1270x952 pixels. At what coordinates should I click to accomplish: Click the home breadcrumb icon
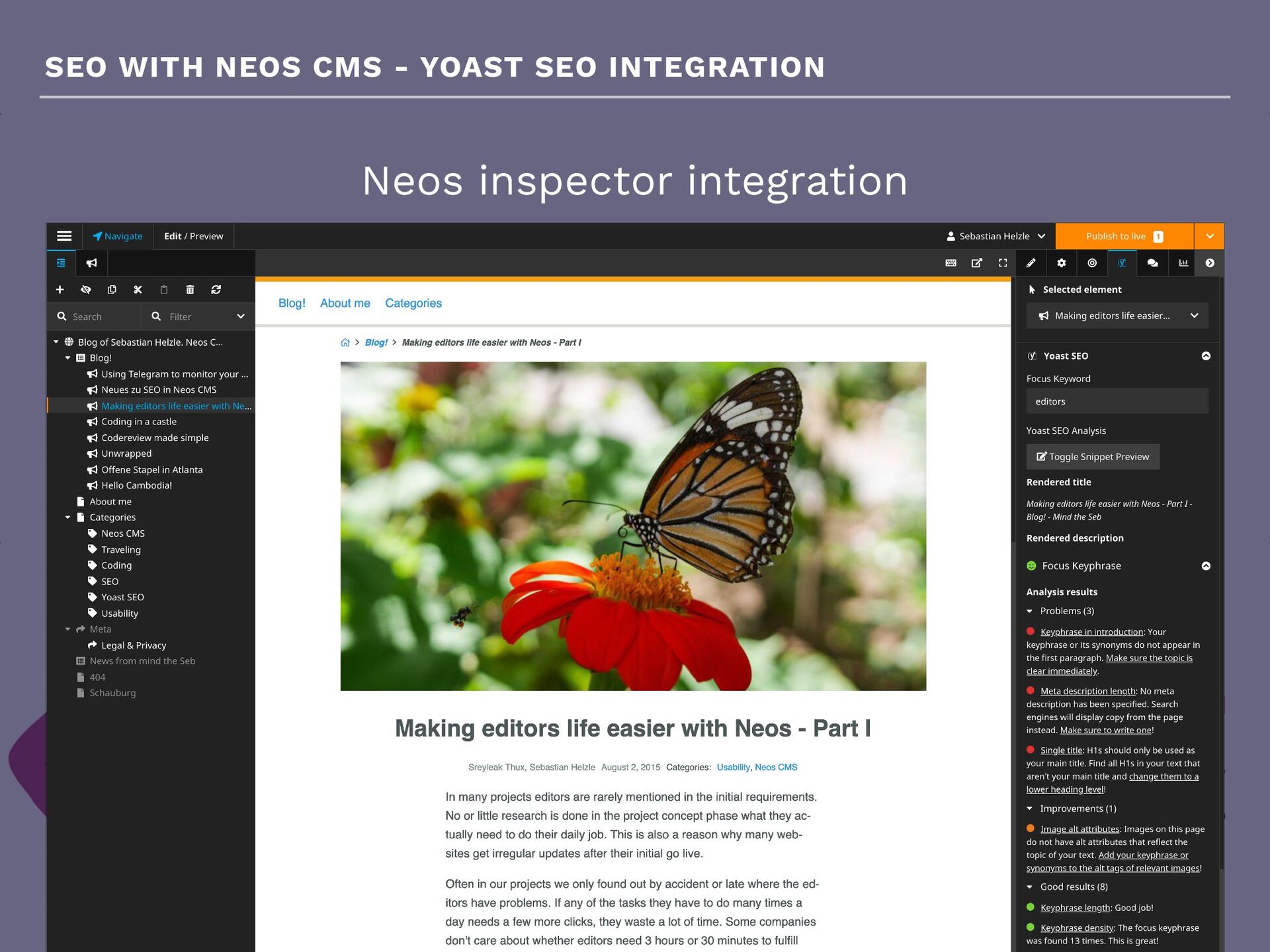[345, 342]
